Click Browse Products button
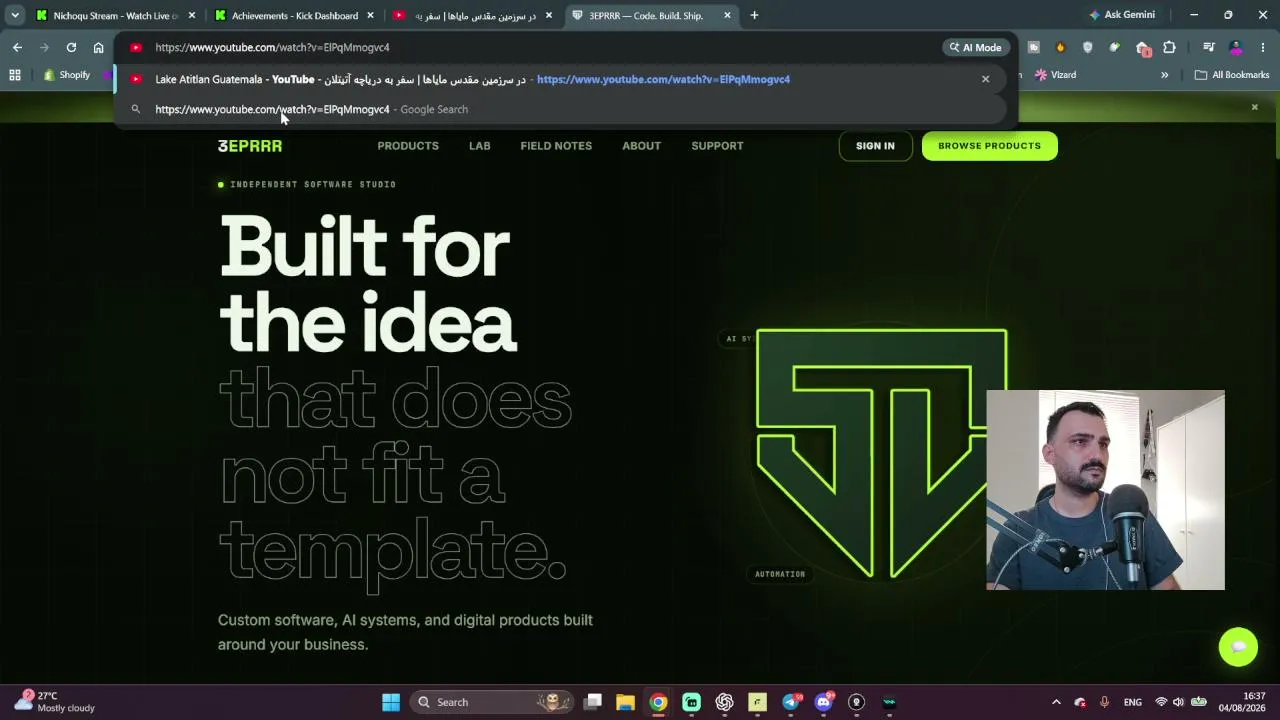This screenshot has width=1280, height=720. [x=989, y=146]
